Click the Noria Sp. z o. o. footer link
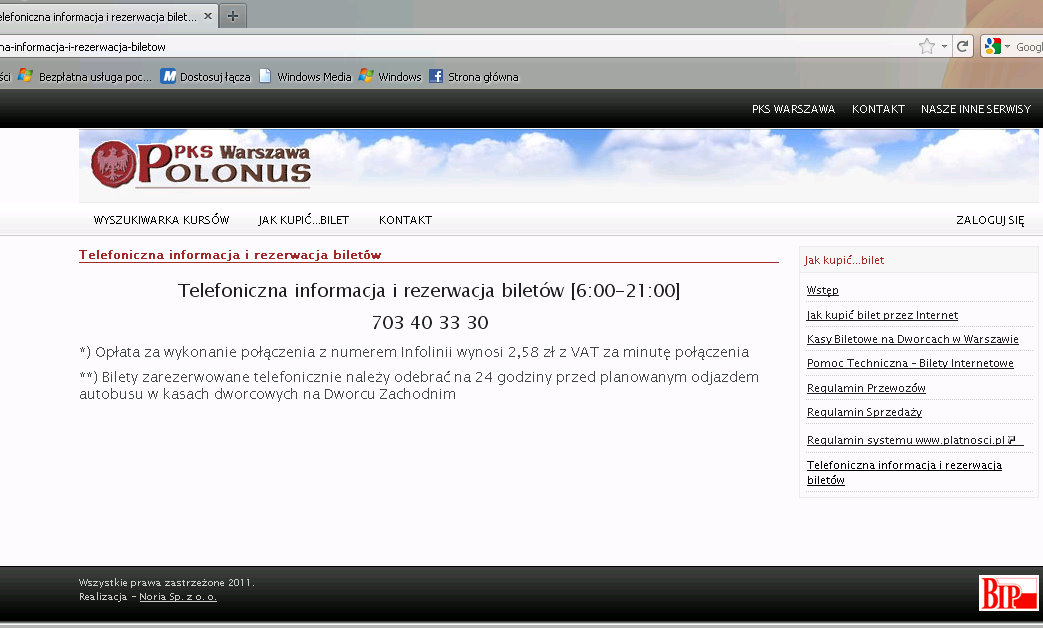1043x628 pixels. [x=178, y=597]
